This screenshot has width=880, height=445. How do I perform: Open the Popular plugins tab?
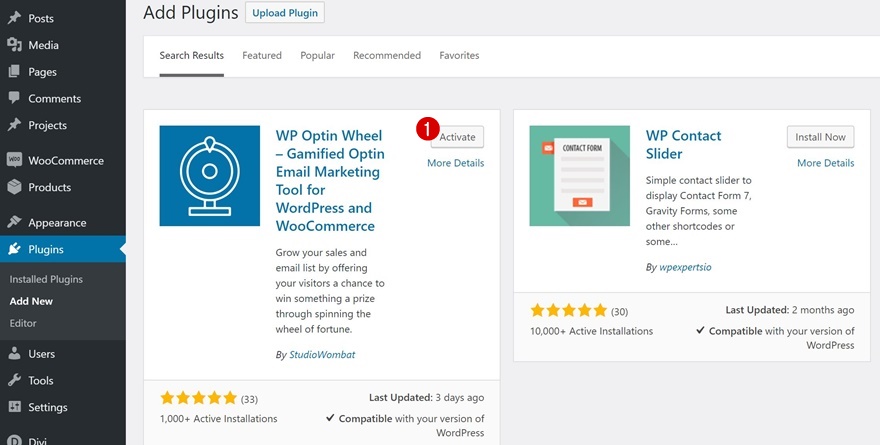click(317, 56)
